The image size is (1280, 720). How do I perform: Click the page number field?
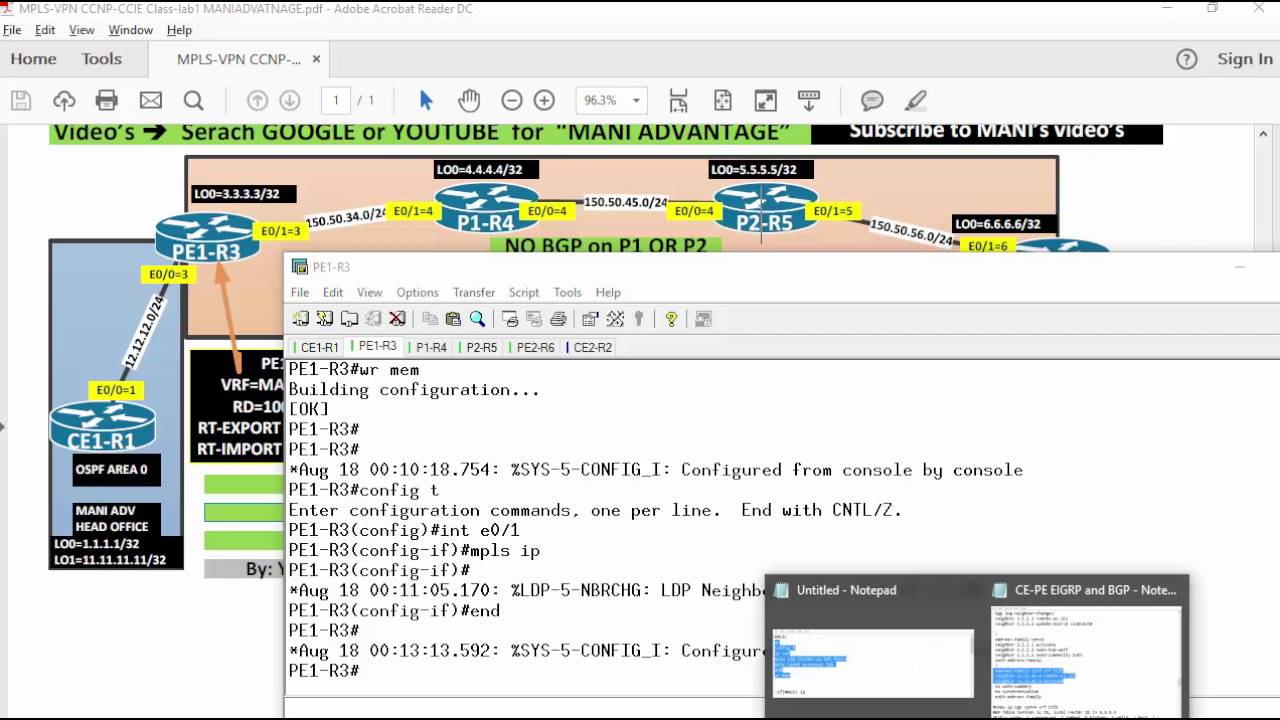click(336, 100)
